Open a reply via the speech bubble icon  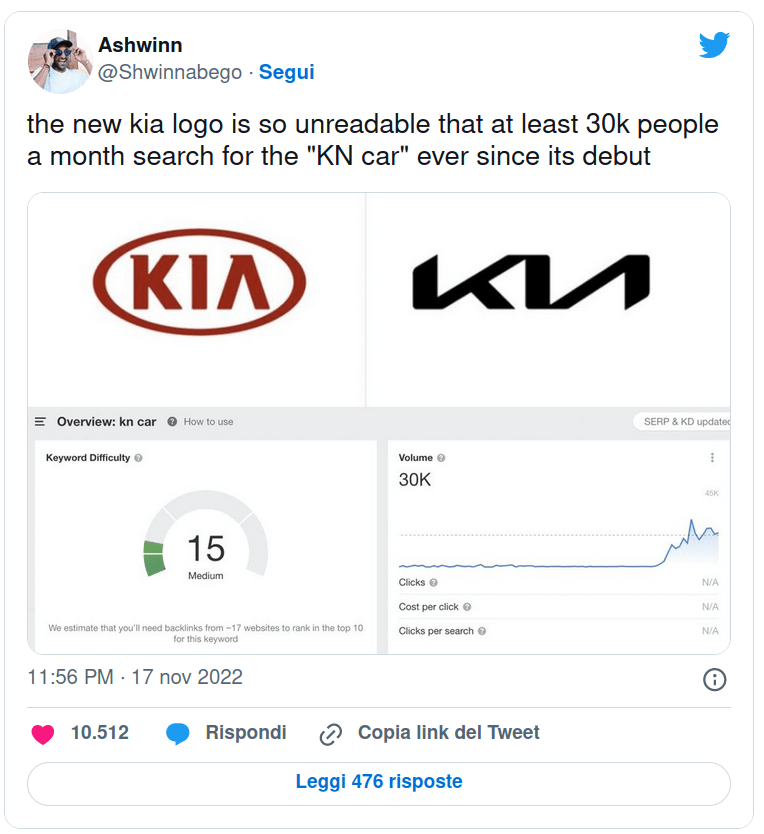(179, 732)
